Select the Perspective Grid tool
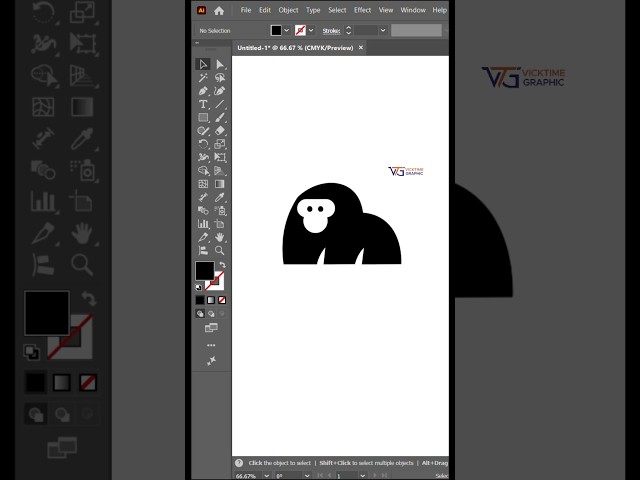Viewport: 640px width, 480px height. click(220, 171)
